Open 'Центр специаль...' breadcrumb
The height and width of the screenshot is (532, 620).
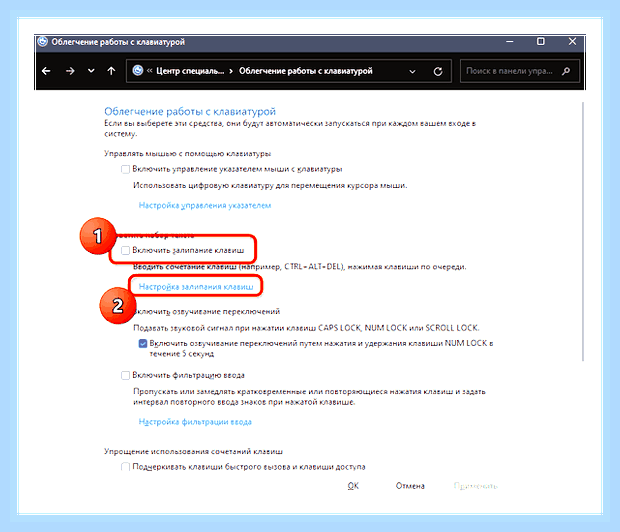pos(190,71)
